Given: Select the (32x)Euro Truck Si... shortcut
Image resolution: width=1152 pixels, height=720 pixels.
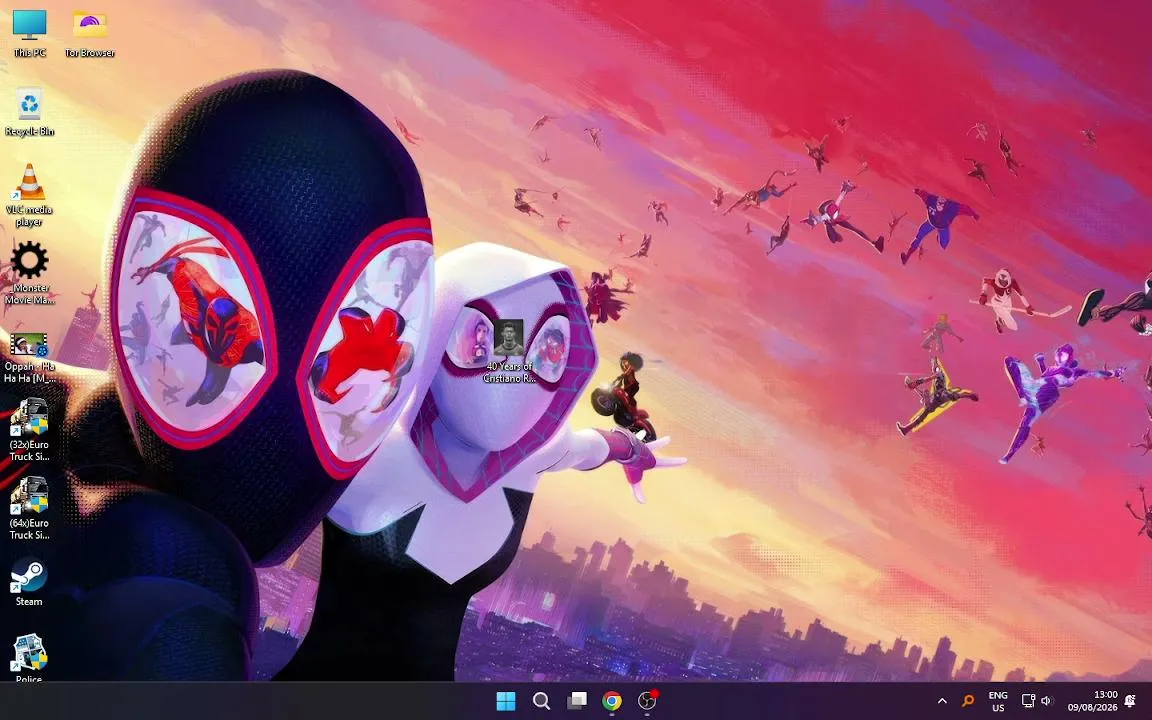Looking at the screenshot, I should pyautogui.click(x=29, y=430).
